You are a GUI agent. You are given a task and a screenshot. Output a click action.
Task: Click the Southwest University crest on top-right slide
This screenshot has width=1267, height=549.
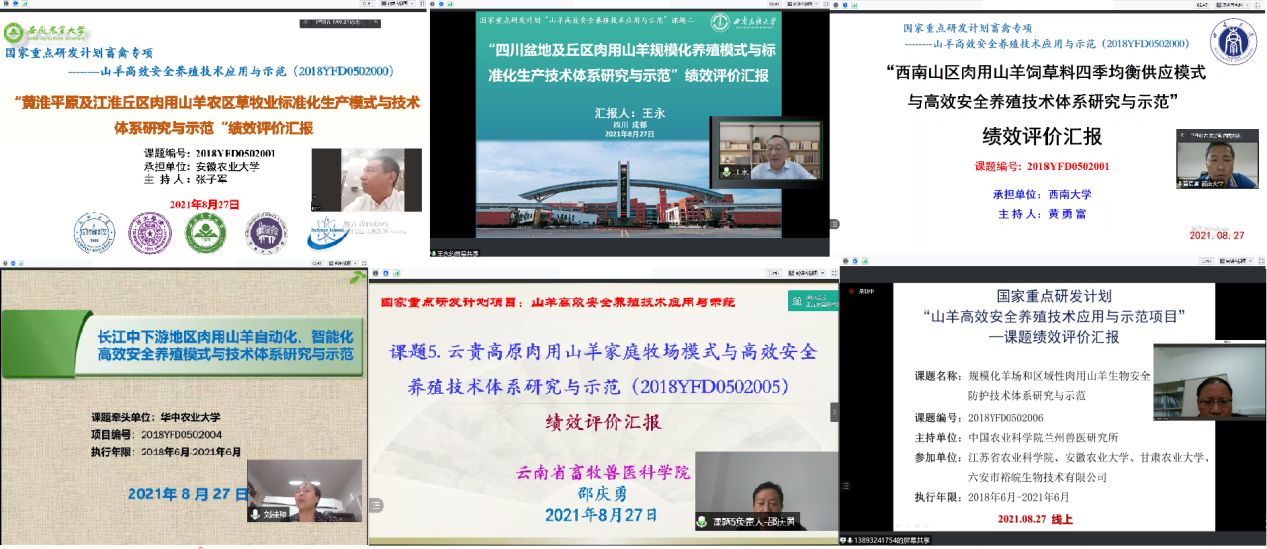point(1232,42)
